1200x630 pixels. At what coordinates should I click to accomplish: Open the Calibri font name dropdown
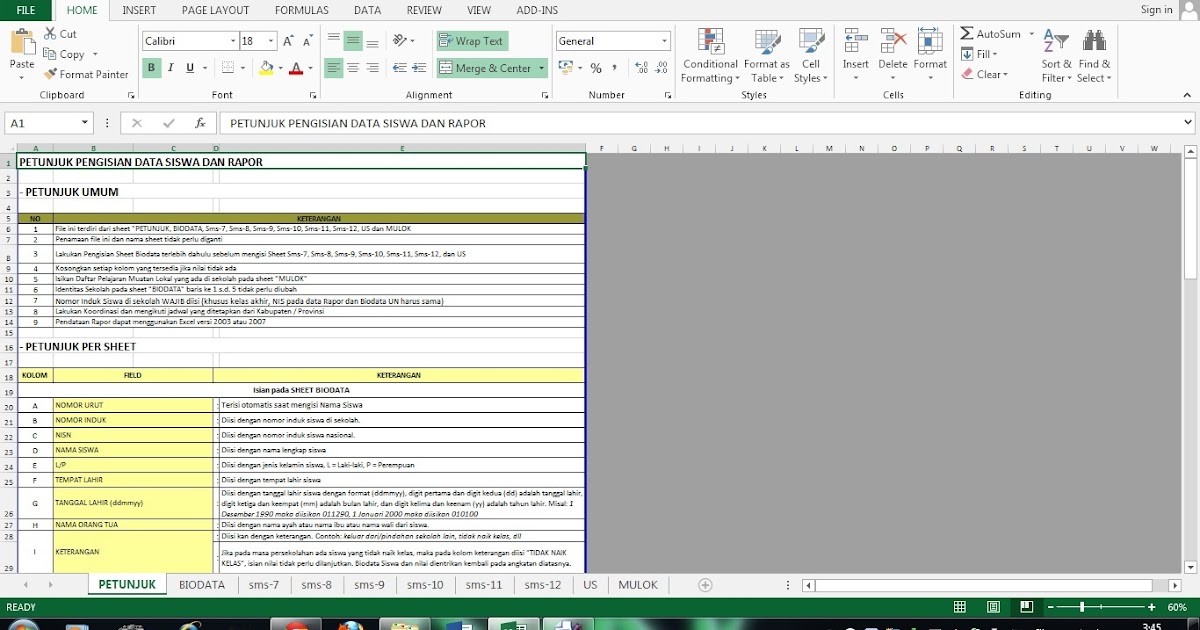tap(232, 41)
